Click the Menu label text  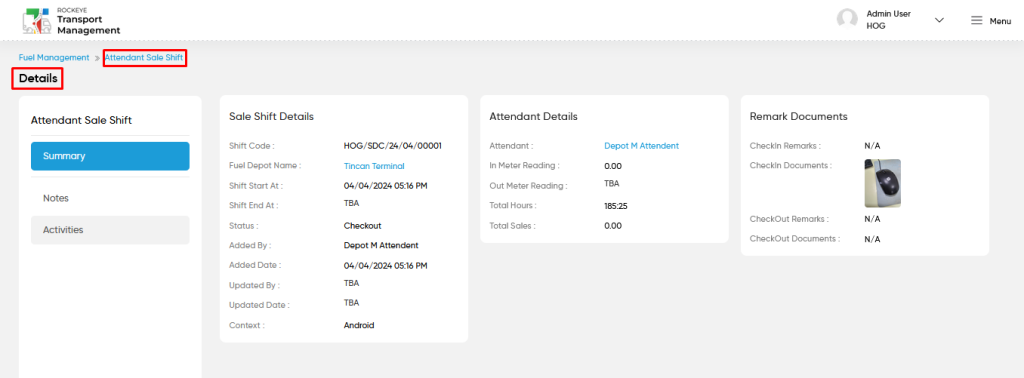[1000, 21]
